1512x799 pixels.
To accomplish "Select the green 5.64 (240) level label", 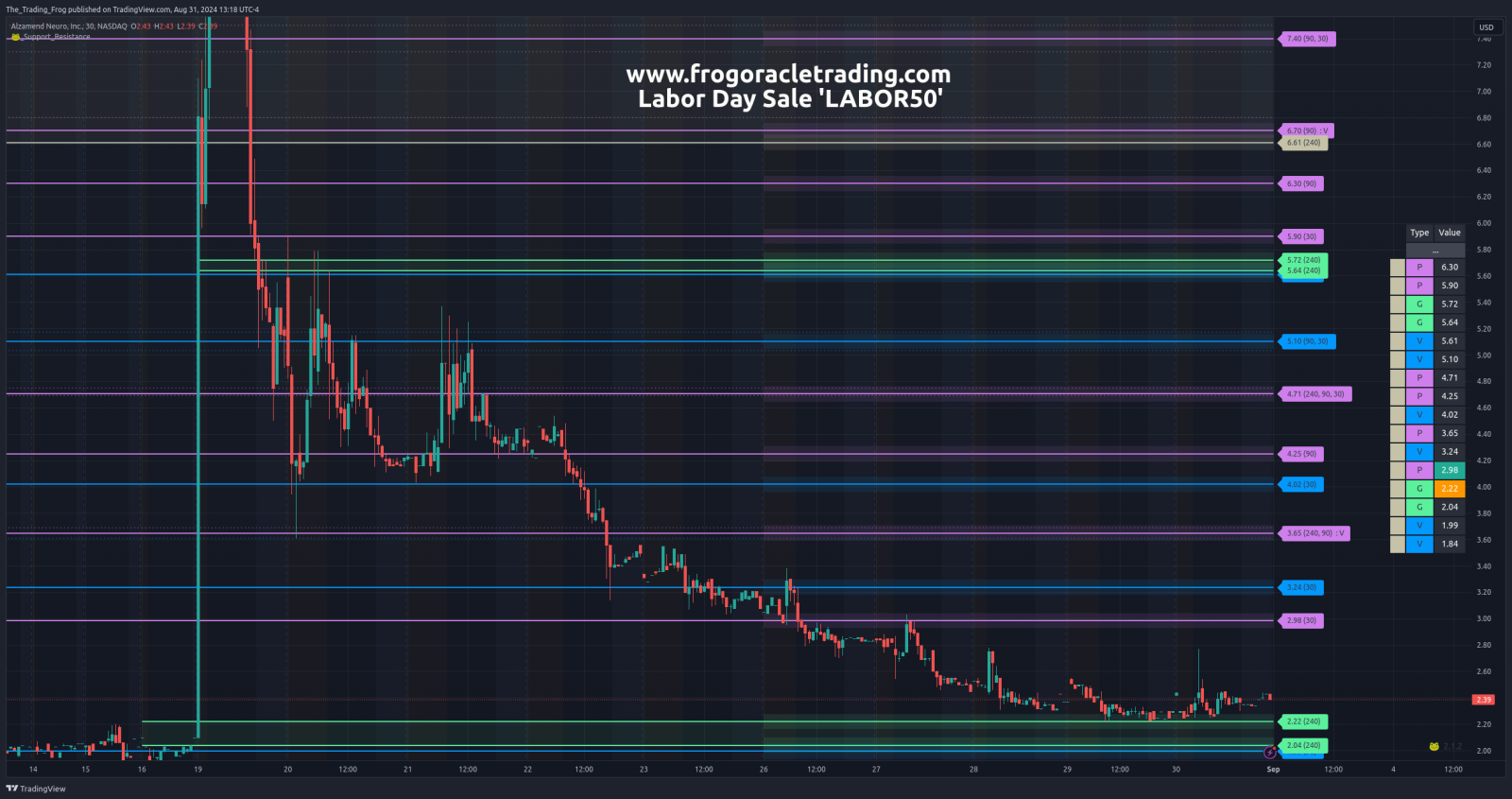I will (x=1304, y=270).
